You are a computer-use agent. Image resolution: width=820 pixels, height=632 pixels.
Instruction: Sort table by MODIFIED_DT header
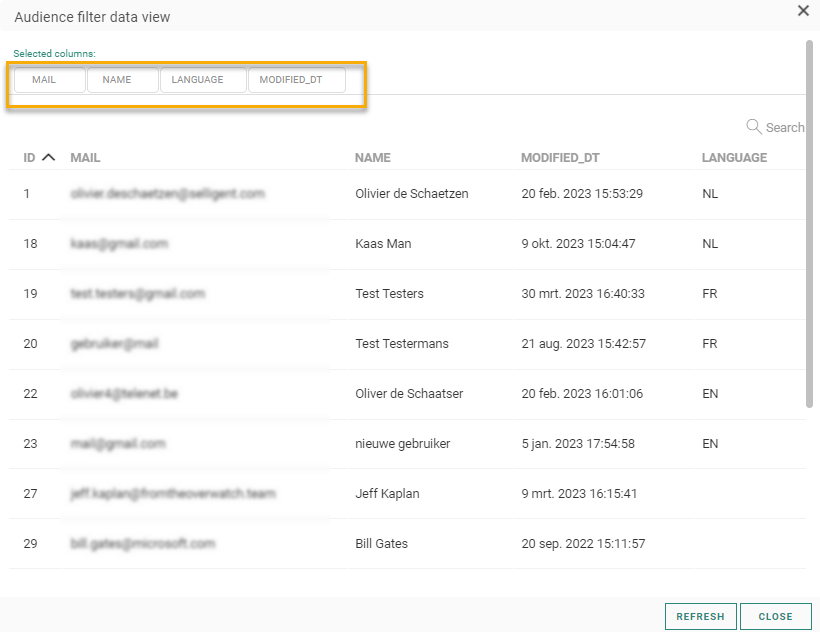(560, 158)
